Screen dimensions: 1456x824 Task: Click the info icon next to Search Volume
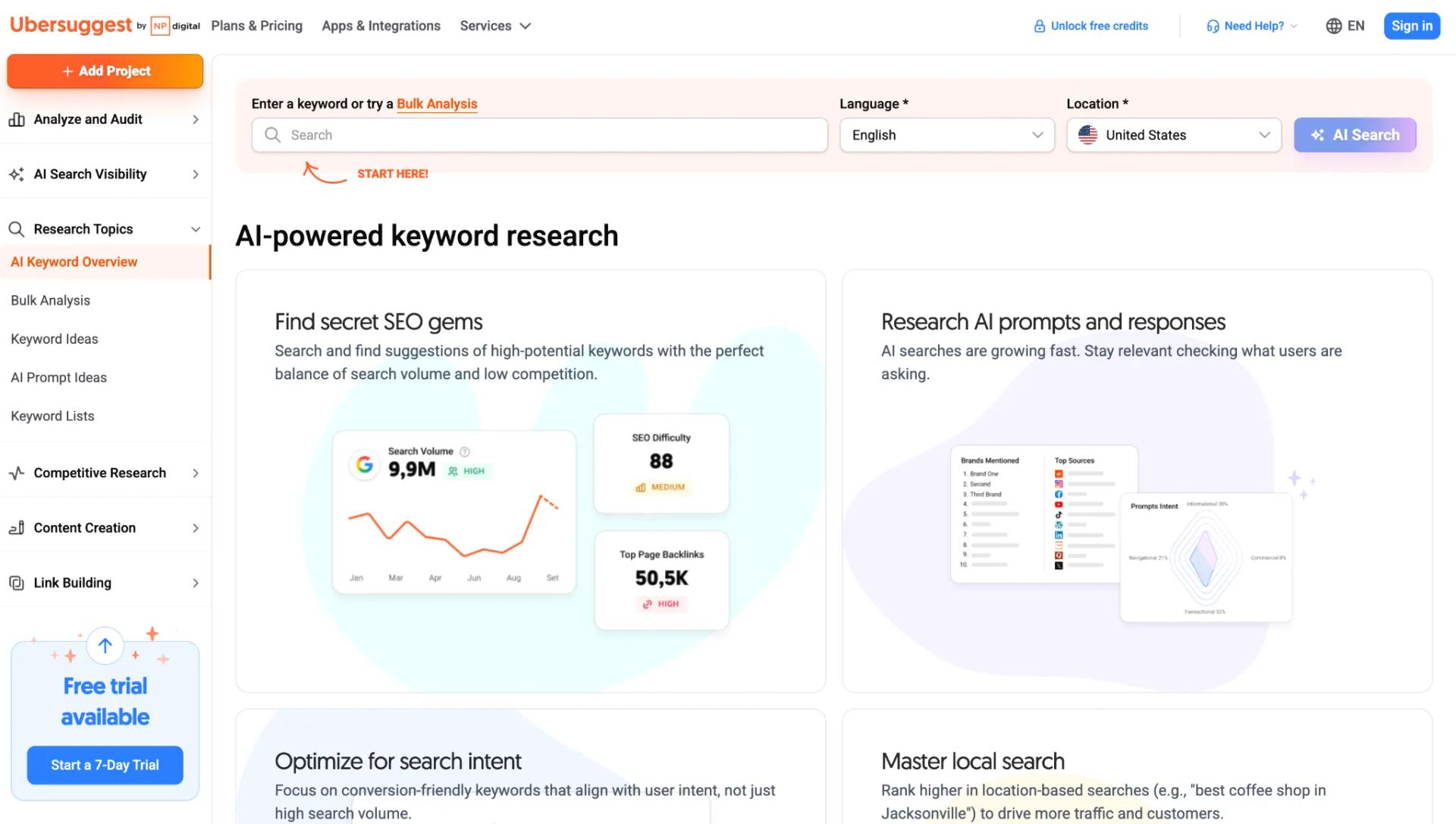[x=465, y=451]
